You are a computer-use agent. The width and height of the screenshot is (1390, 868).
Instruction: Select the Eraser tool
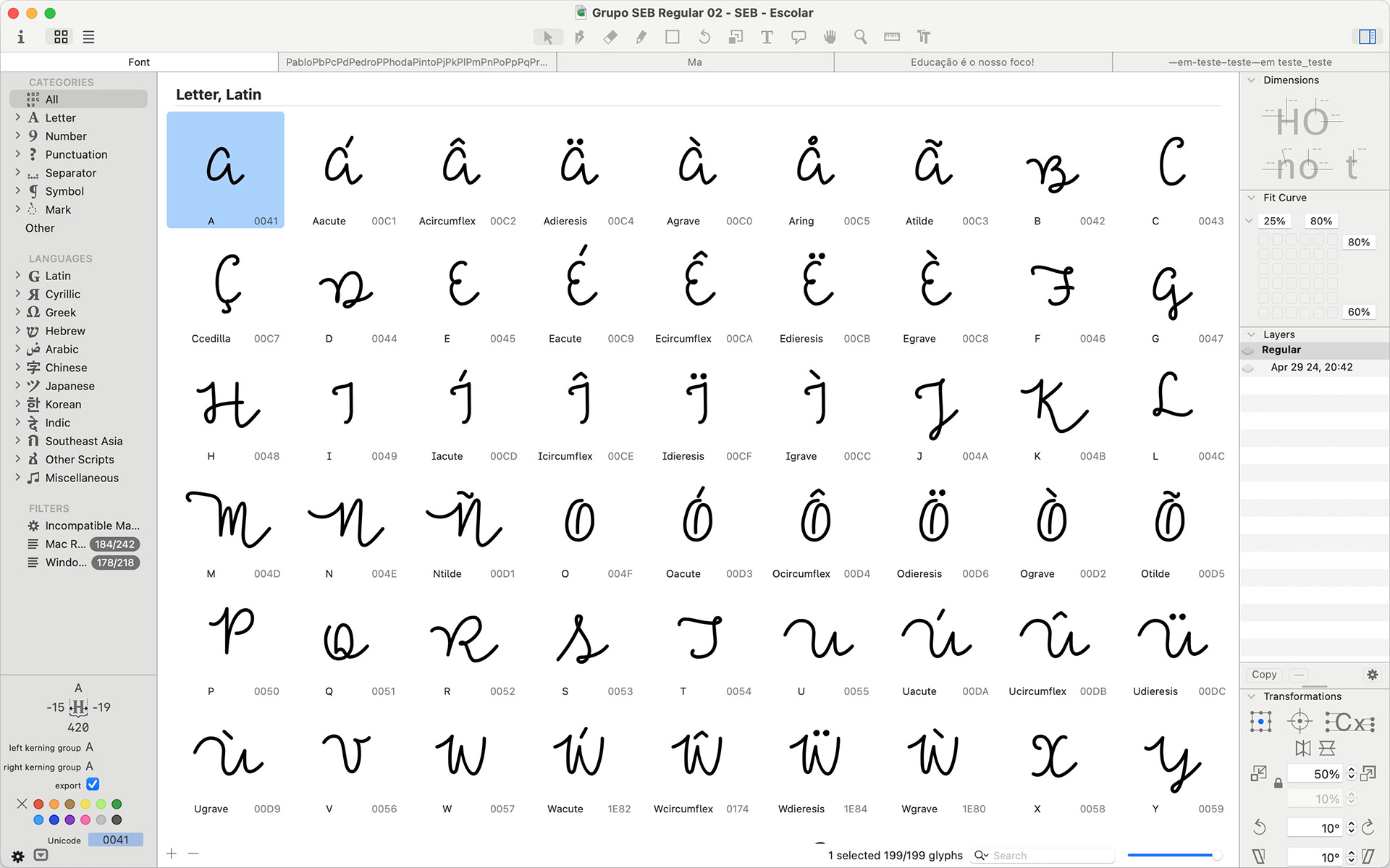pos(610,37)
